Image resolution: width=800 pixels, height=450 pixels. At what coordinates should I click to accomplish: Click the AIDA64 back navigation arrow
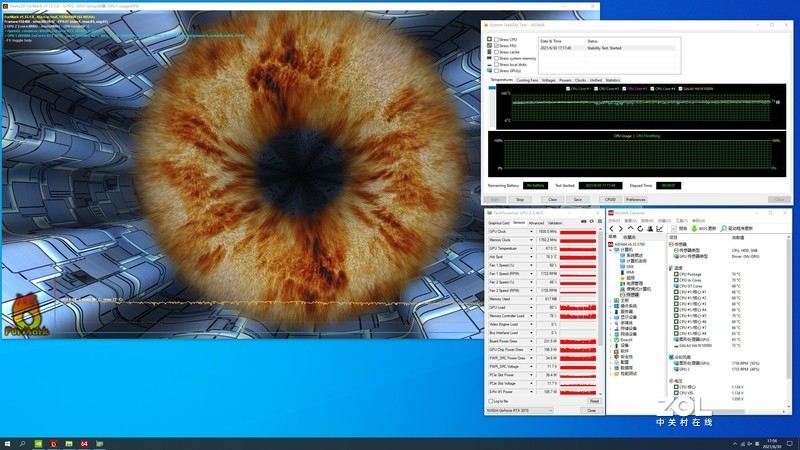[612, 228]
